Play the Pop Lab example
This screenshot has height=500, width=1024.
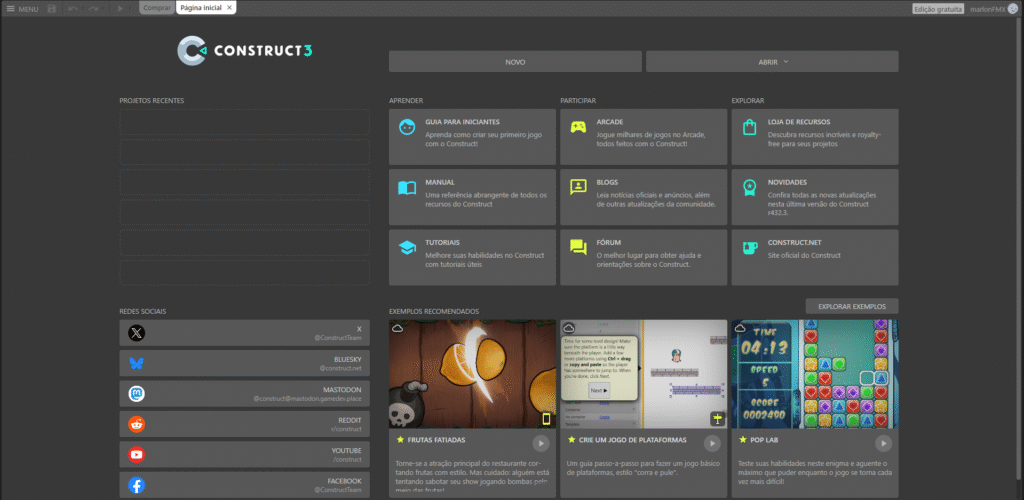[x=883, y=443]
